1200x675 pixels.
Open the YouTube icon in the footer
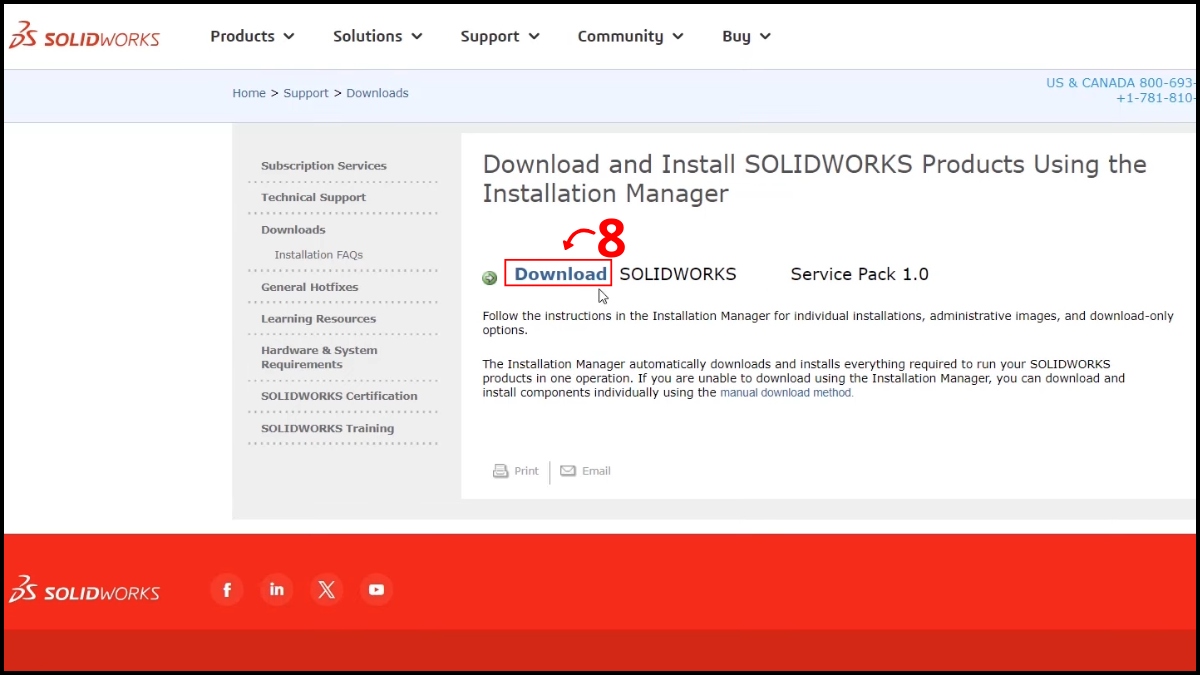point(376,590)
